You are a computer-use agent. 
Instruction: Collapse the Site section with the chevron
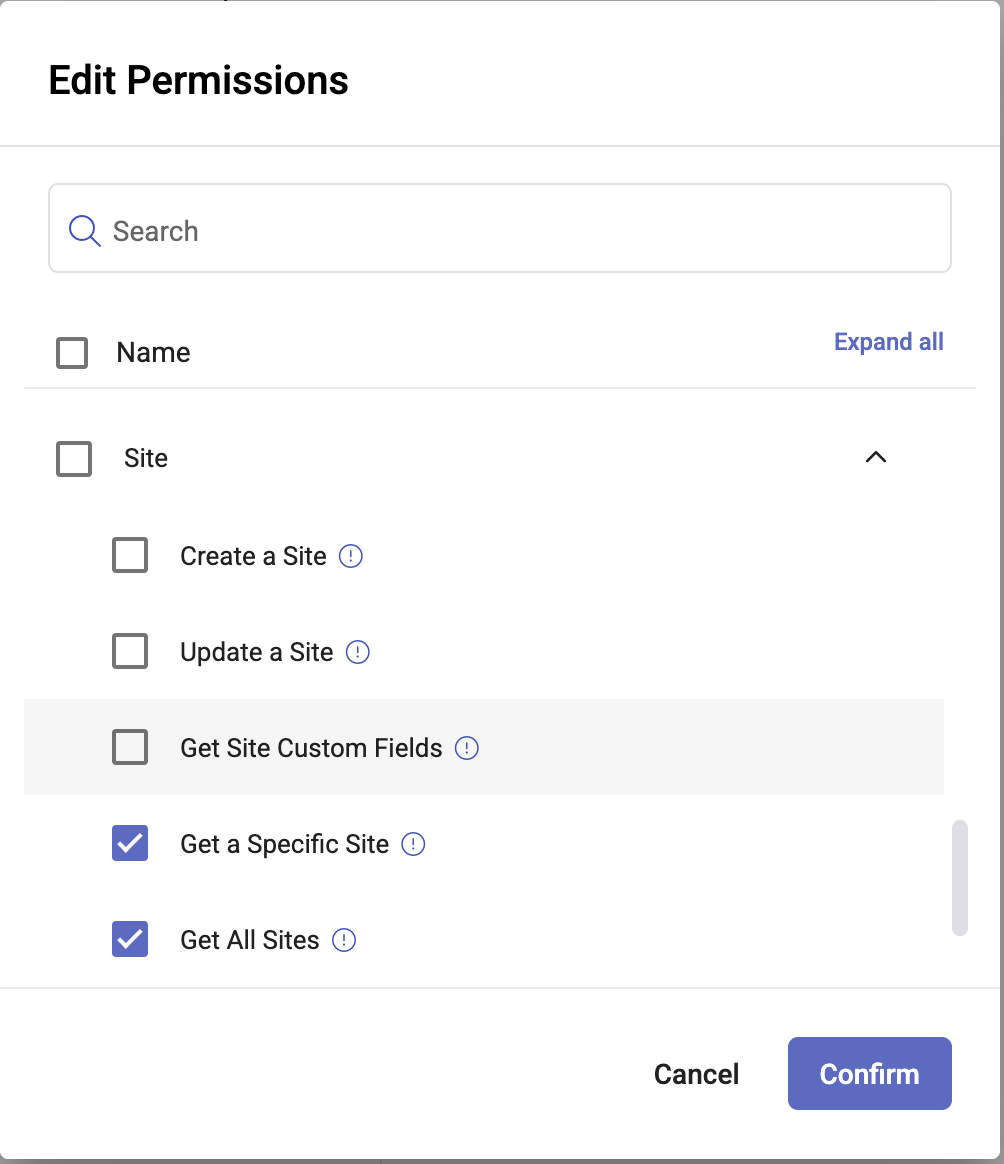click(x=876, y=457)
